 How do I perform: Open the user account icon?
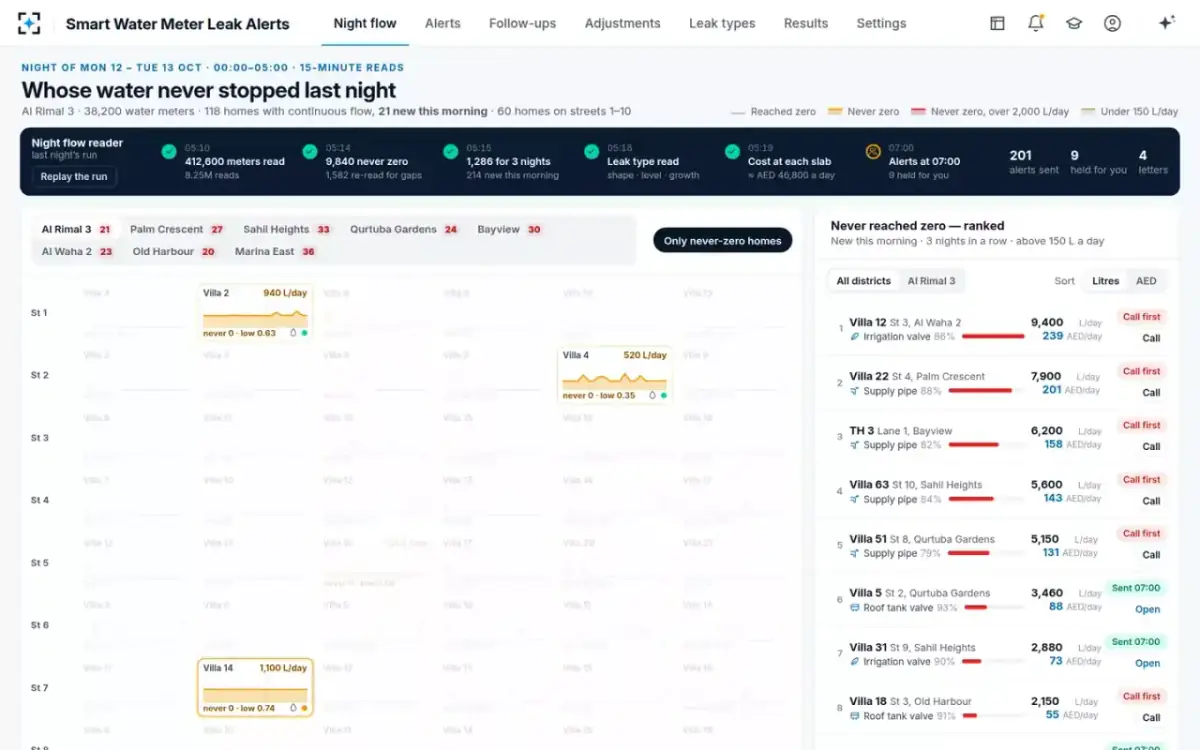pyautogui.click(x=1112, y=23)
